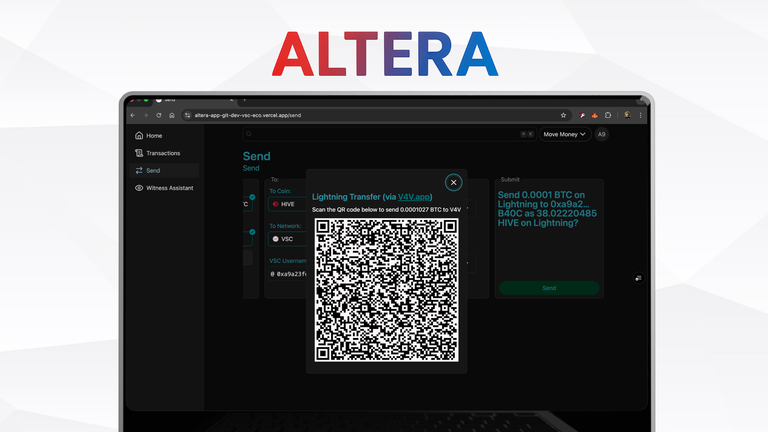The height and width of the screenshot is (432, 768).
Task: Open the To Coin HIVE selector
Action: click(288, 204)
